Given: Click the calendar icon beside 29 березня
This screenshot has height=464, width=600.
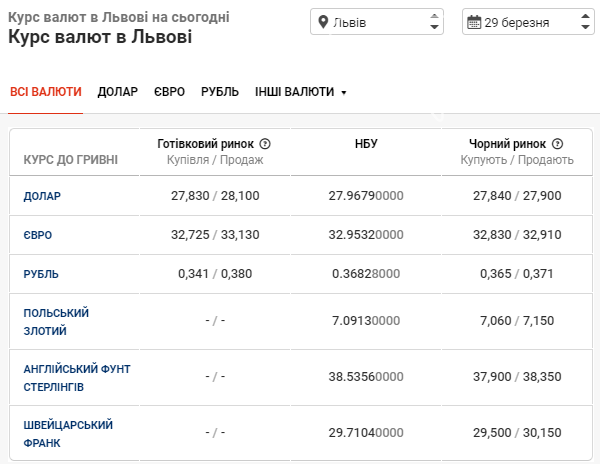Looking at the screenshot, I should [x=473, y=22].
